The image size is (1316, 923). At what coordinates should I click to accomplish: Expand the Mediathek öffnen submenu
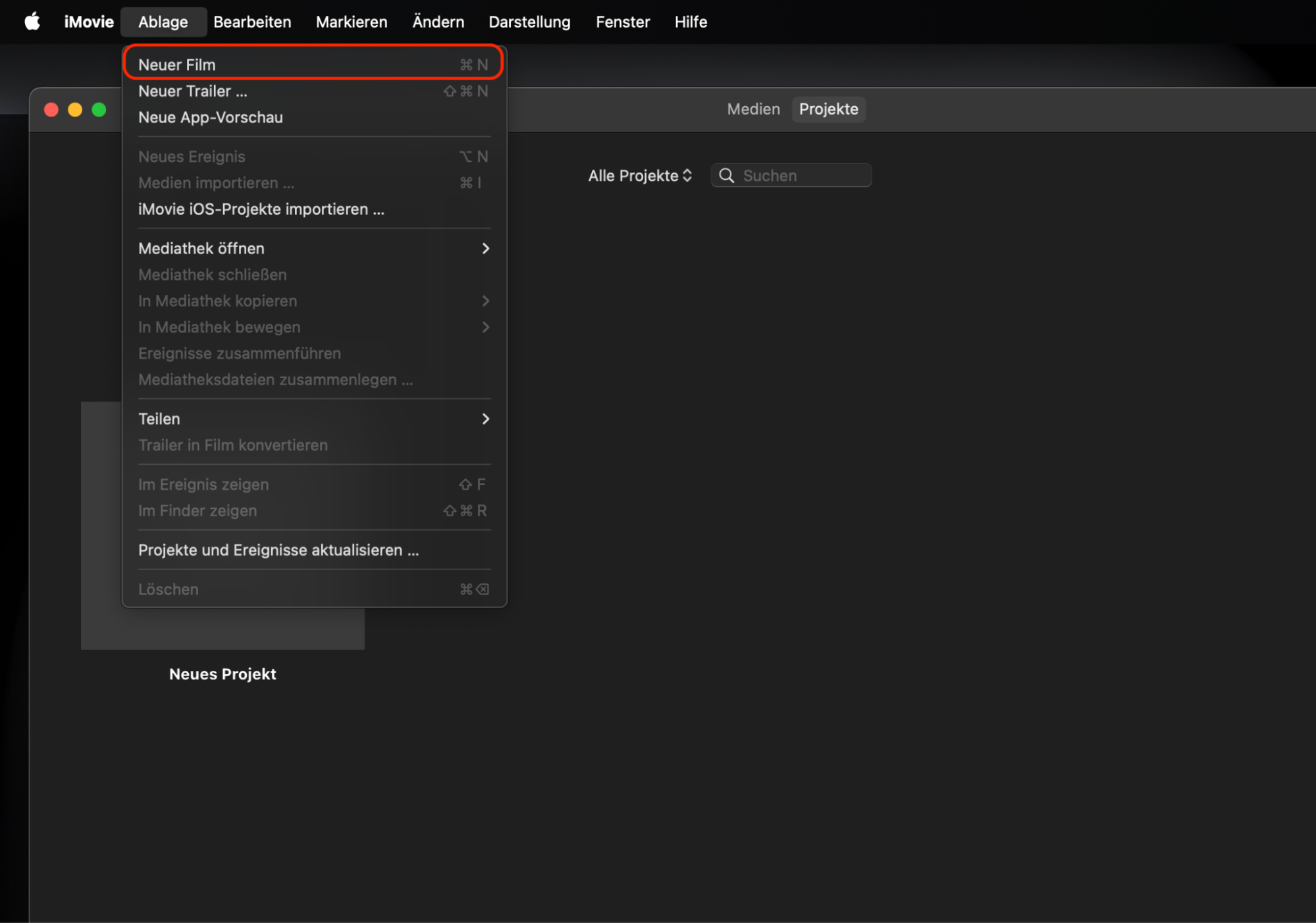click(314, 248)
